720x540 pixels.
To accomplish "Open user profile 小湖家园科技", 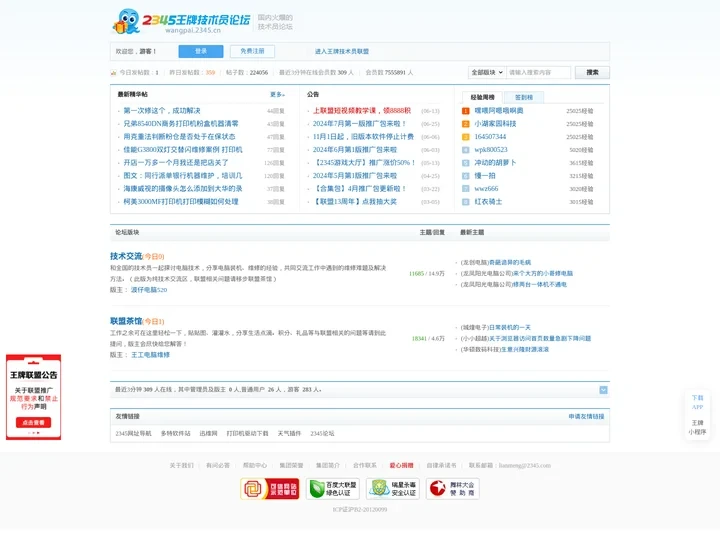I will click(495, 124).
